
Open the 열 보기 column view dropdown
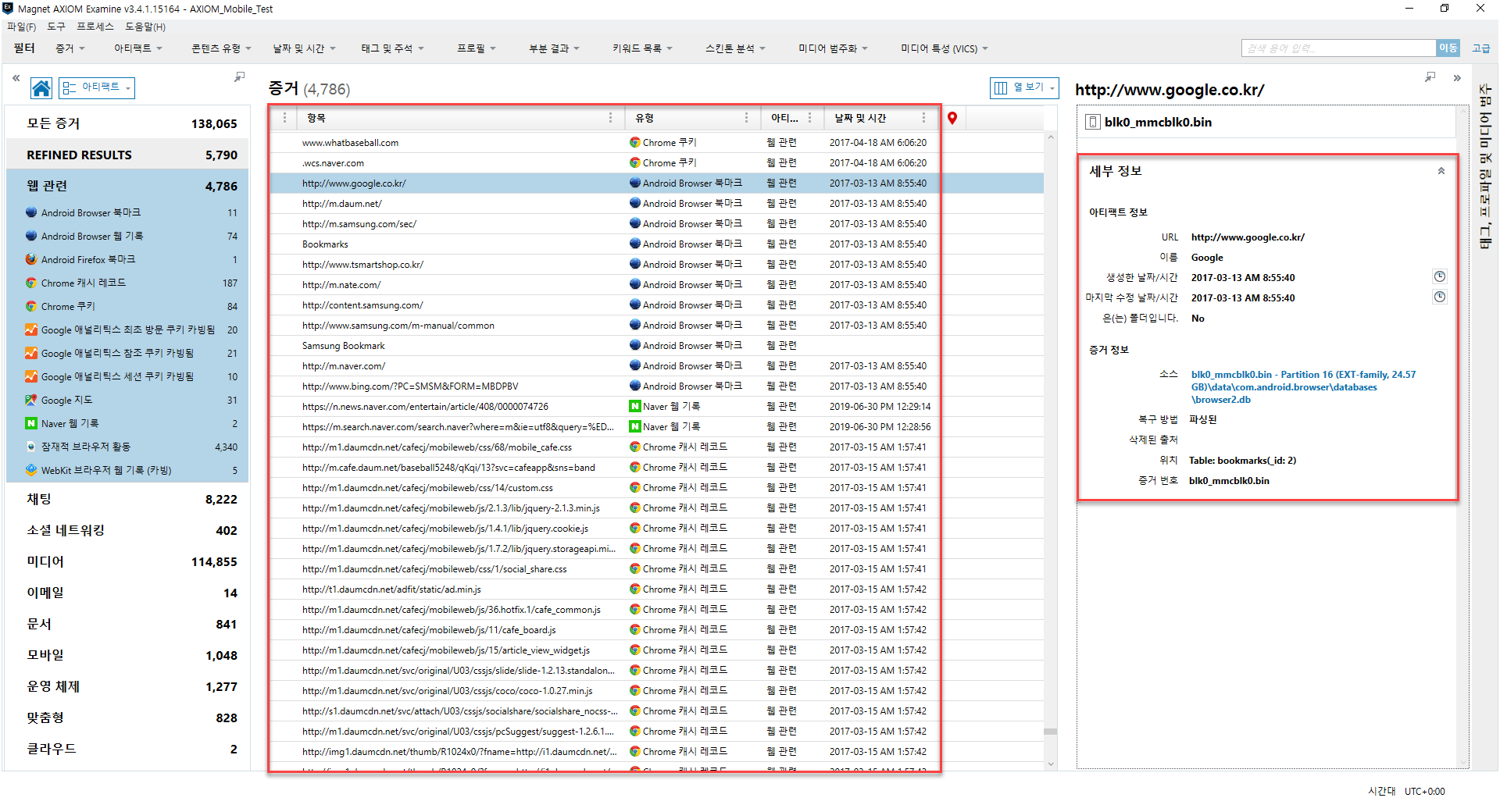pos(1024,87)
